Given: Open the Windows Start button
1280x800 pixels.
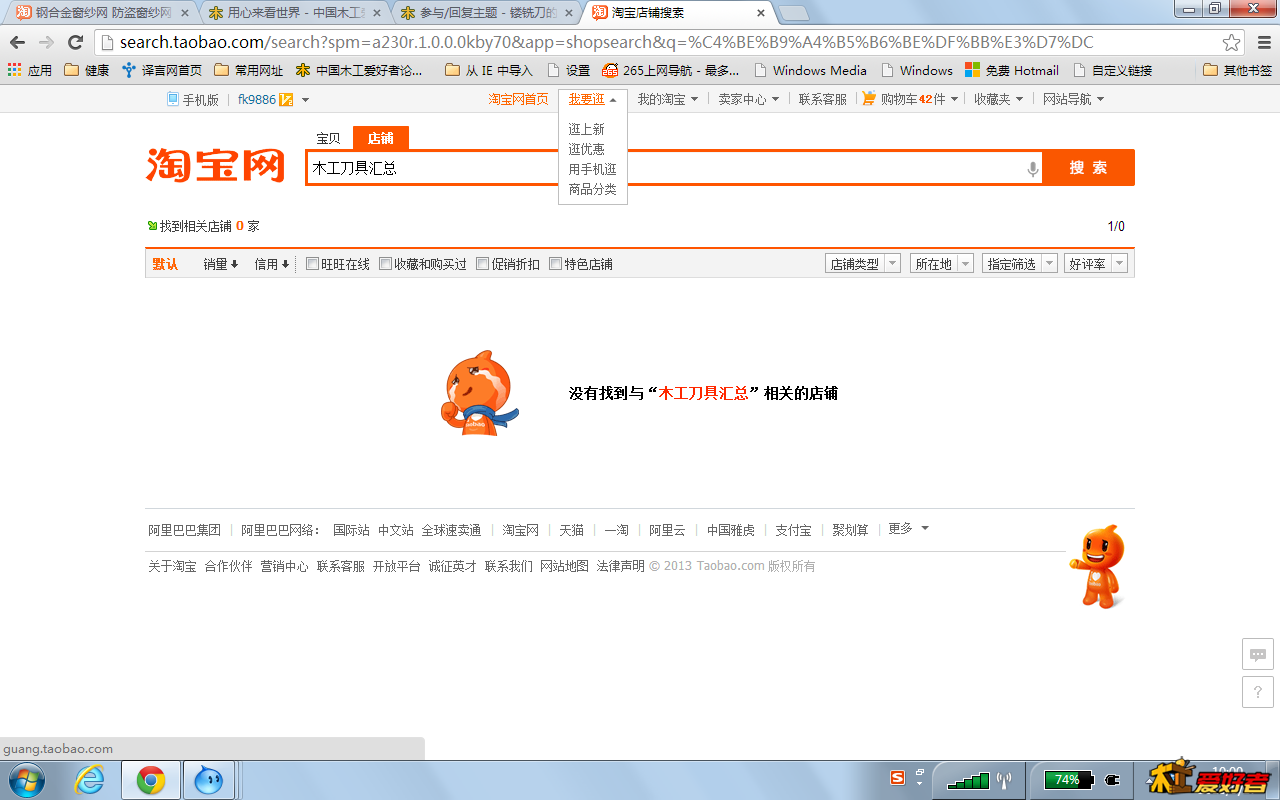Looking at the screenshot, I should pos(27,780).
